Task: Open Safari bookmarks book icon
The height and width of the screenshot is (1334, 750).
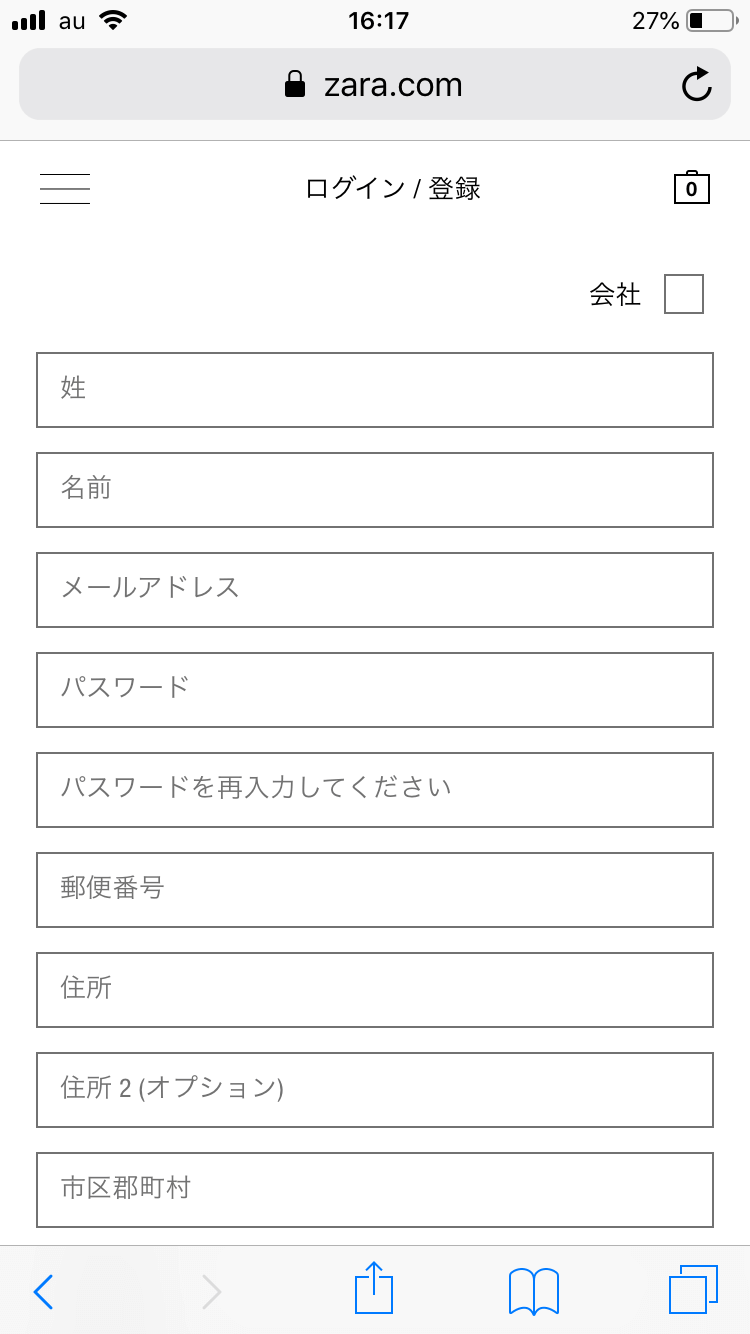Action: 534,1291
